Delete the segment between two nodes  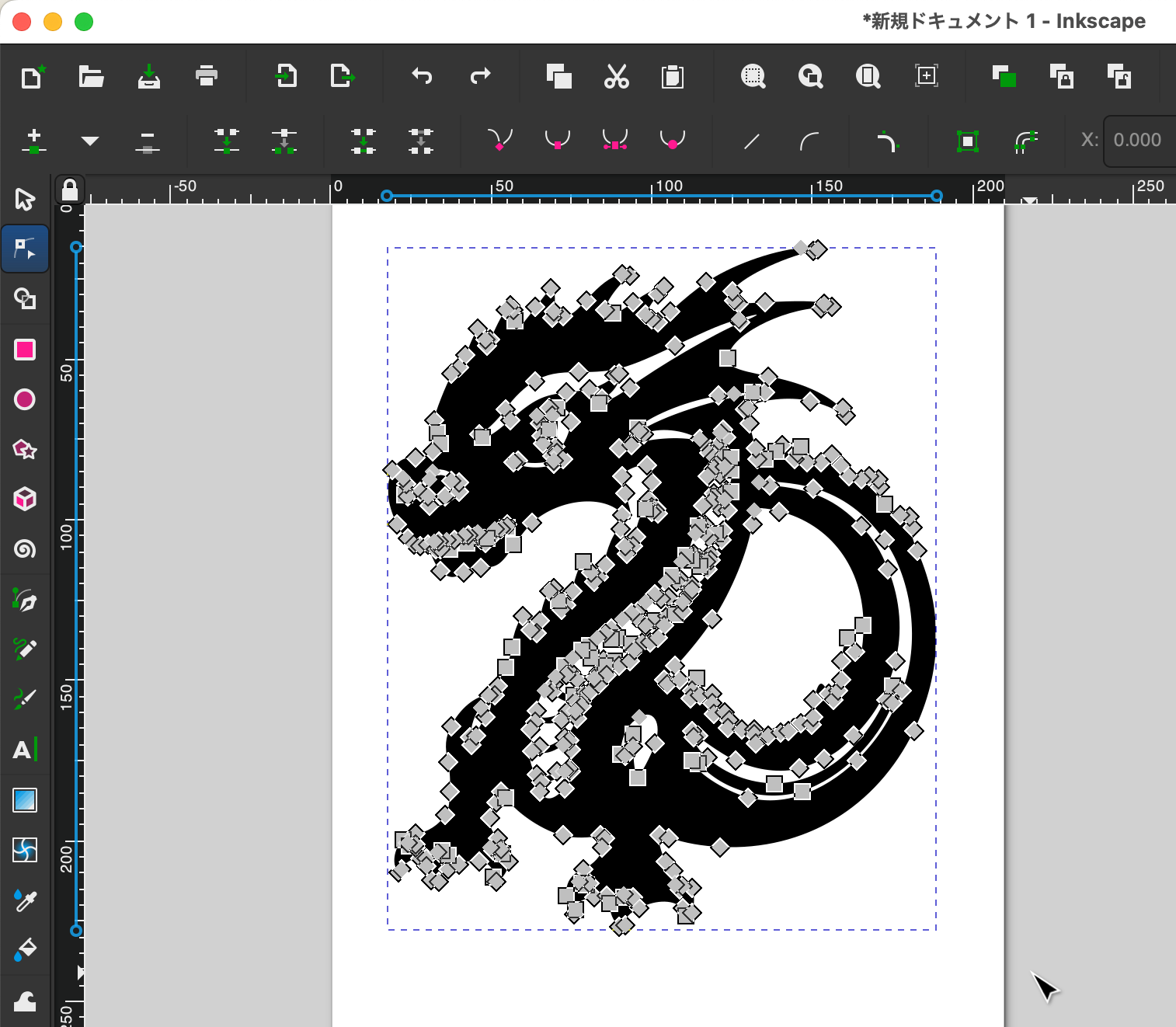pos(421,141)
